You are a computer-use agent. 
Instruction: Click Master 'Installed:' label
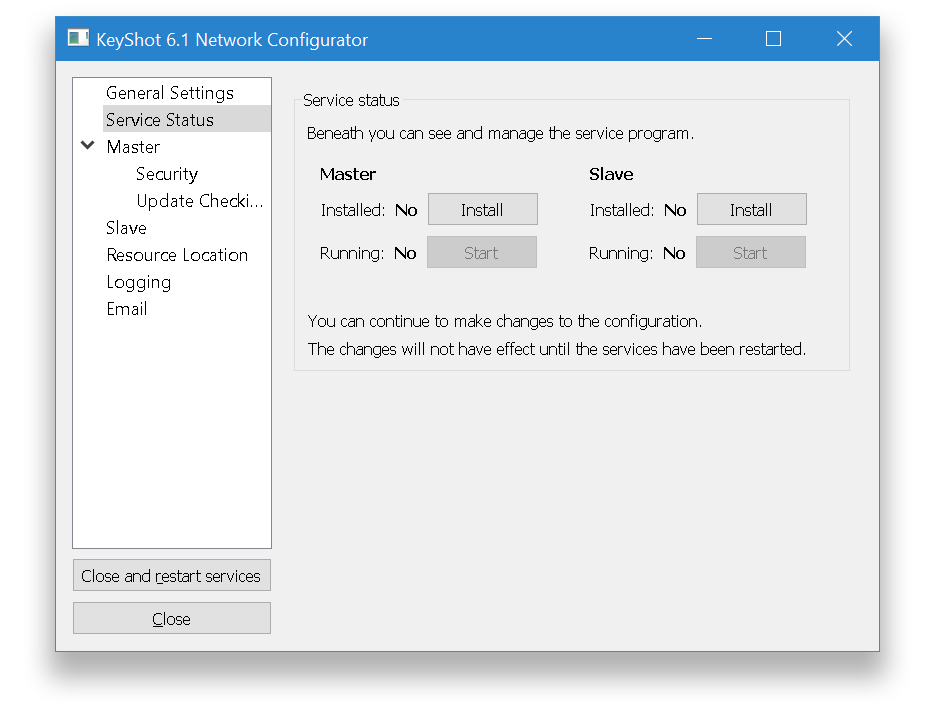pos(353,210)
